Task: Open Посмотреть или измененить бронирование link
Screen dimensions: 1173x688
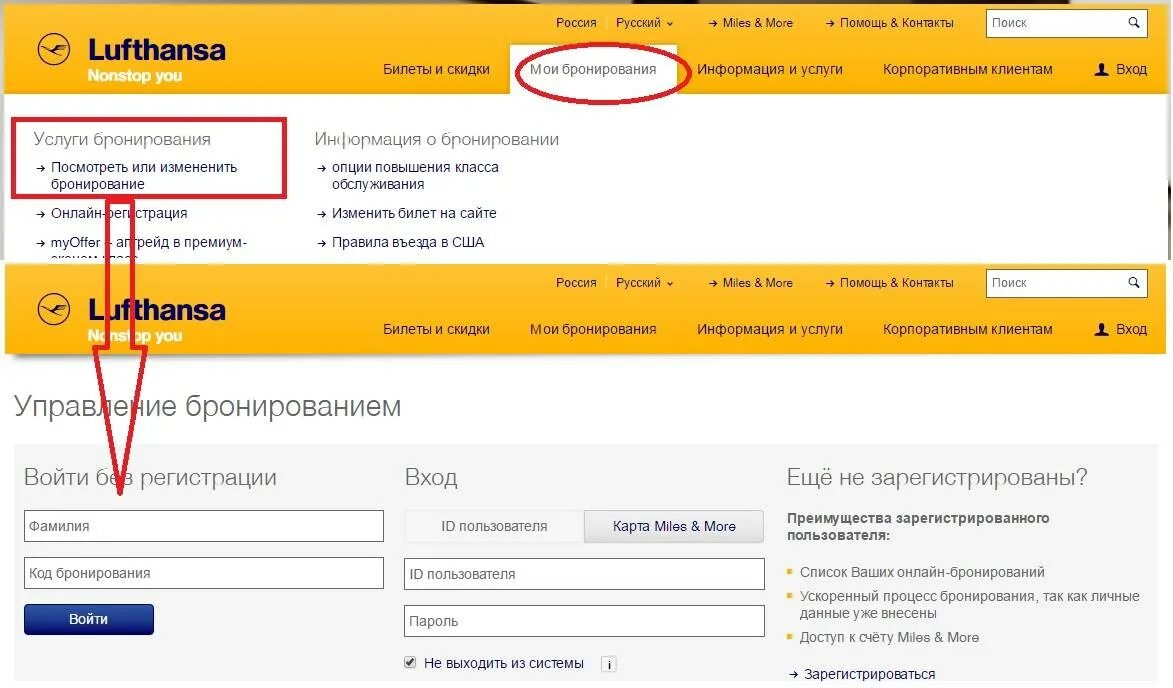Action: pos(144,176)
